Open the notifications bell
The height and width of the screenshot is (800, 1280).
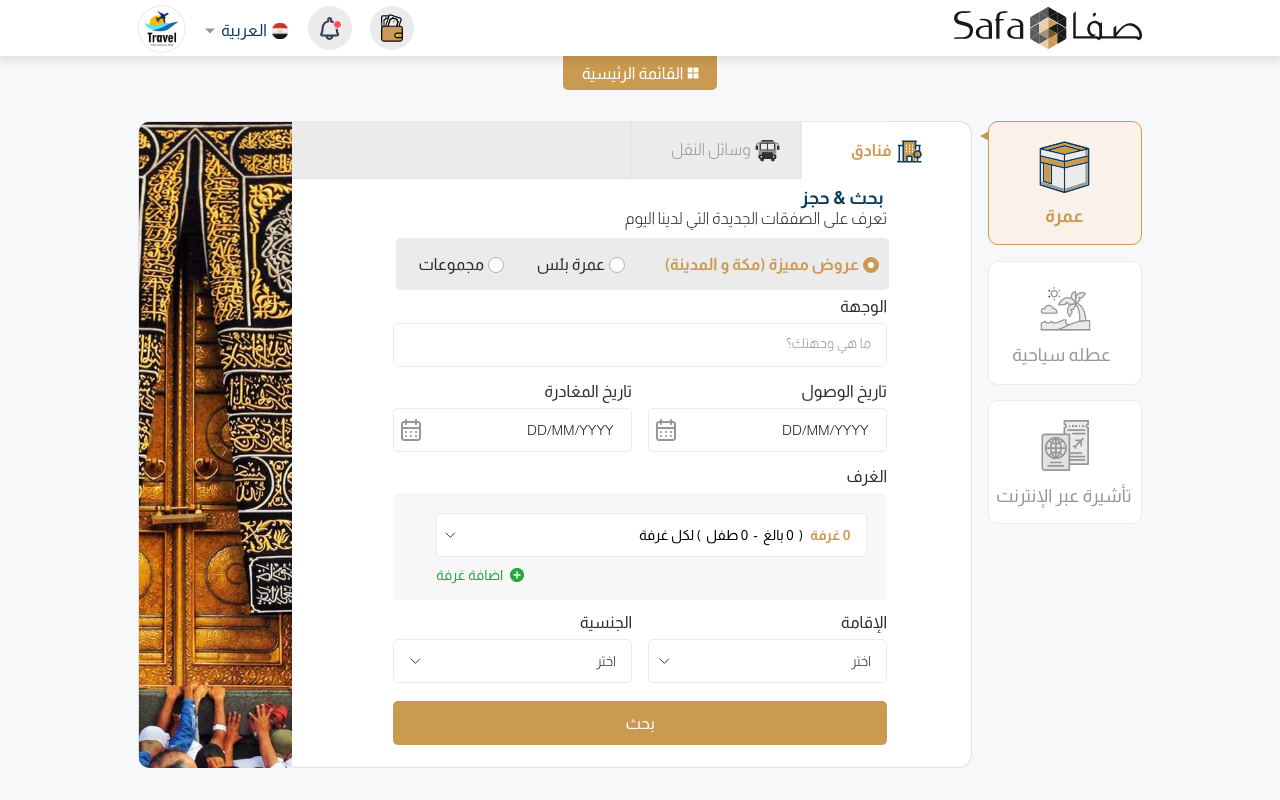(330, 28)
